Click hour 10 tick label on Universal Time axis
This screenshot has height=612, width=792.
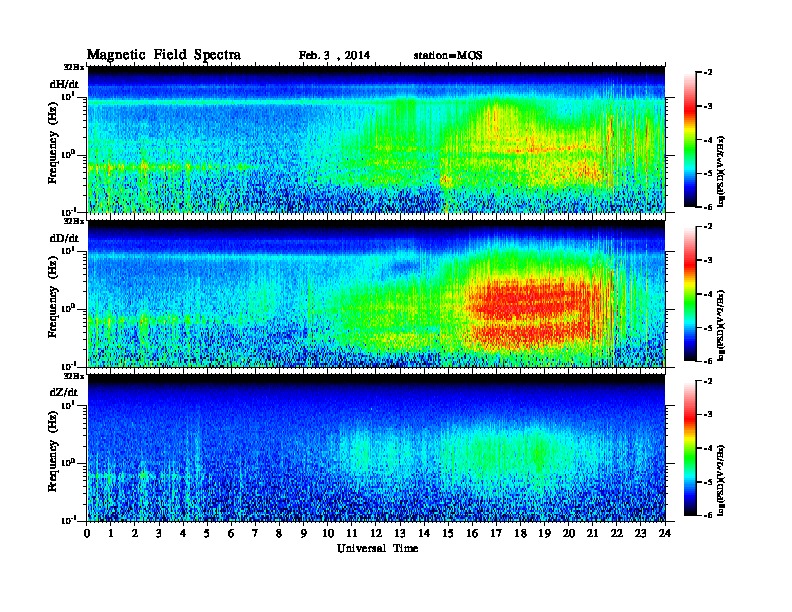pyautogui.click(x=328, y=534)
